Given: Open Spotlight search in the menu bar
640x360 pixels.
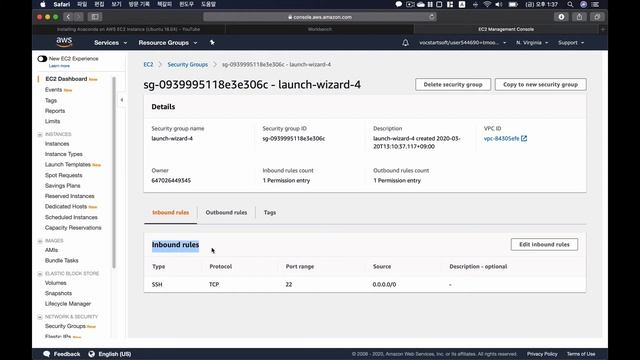Looking at the screenshot, I should [x=570, y=4].
